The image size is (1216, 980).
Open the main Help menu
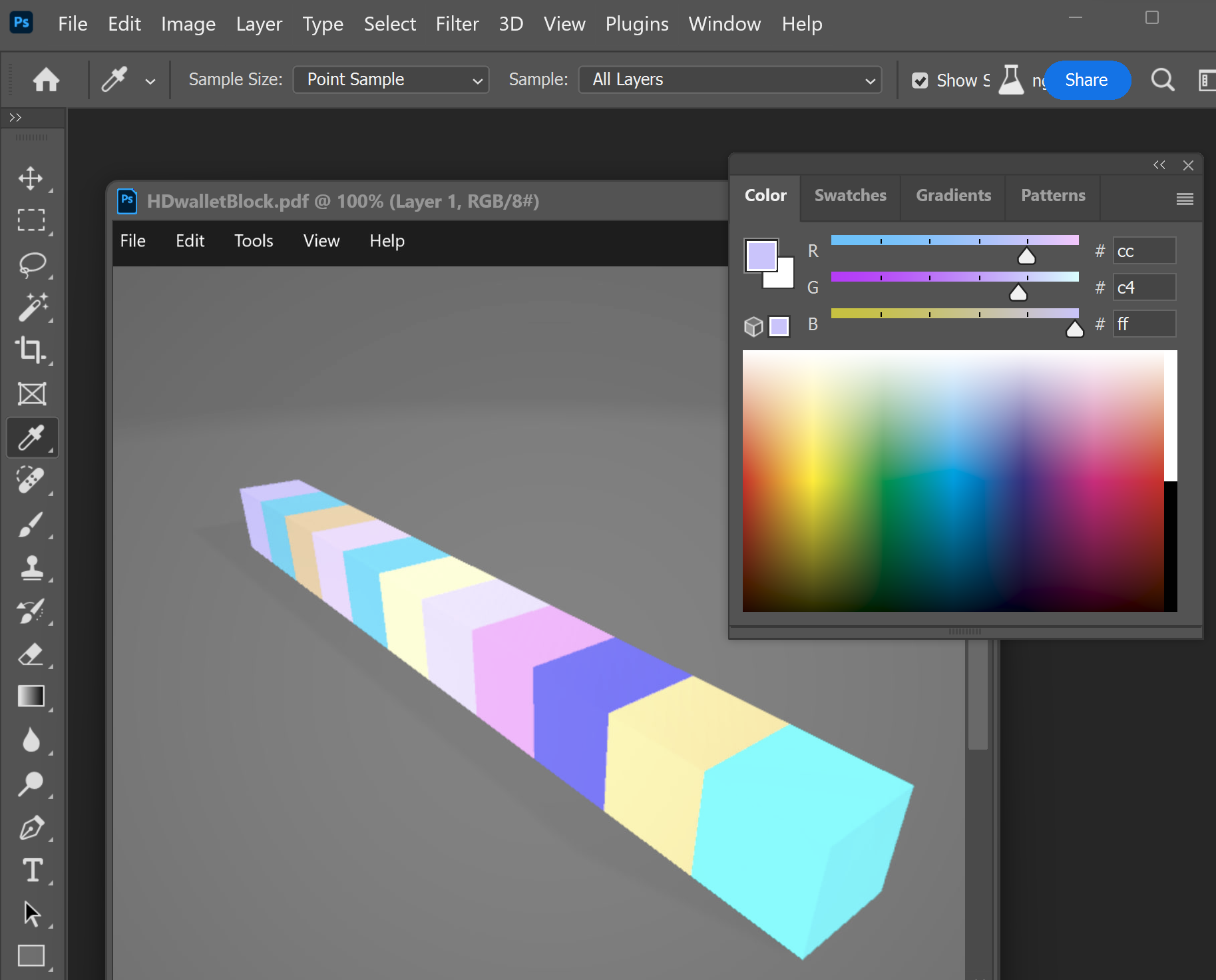pos(802,24)
